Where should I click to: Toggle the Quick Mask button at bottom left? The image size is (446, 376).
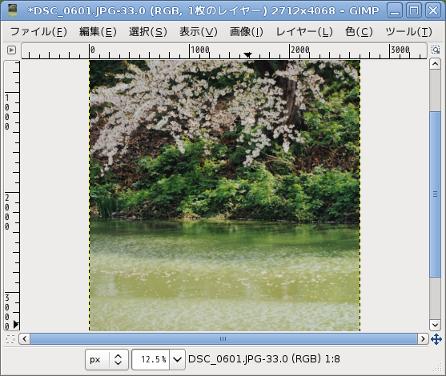point(10,339)
